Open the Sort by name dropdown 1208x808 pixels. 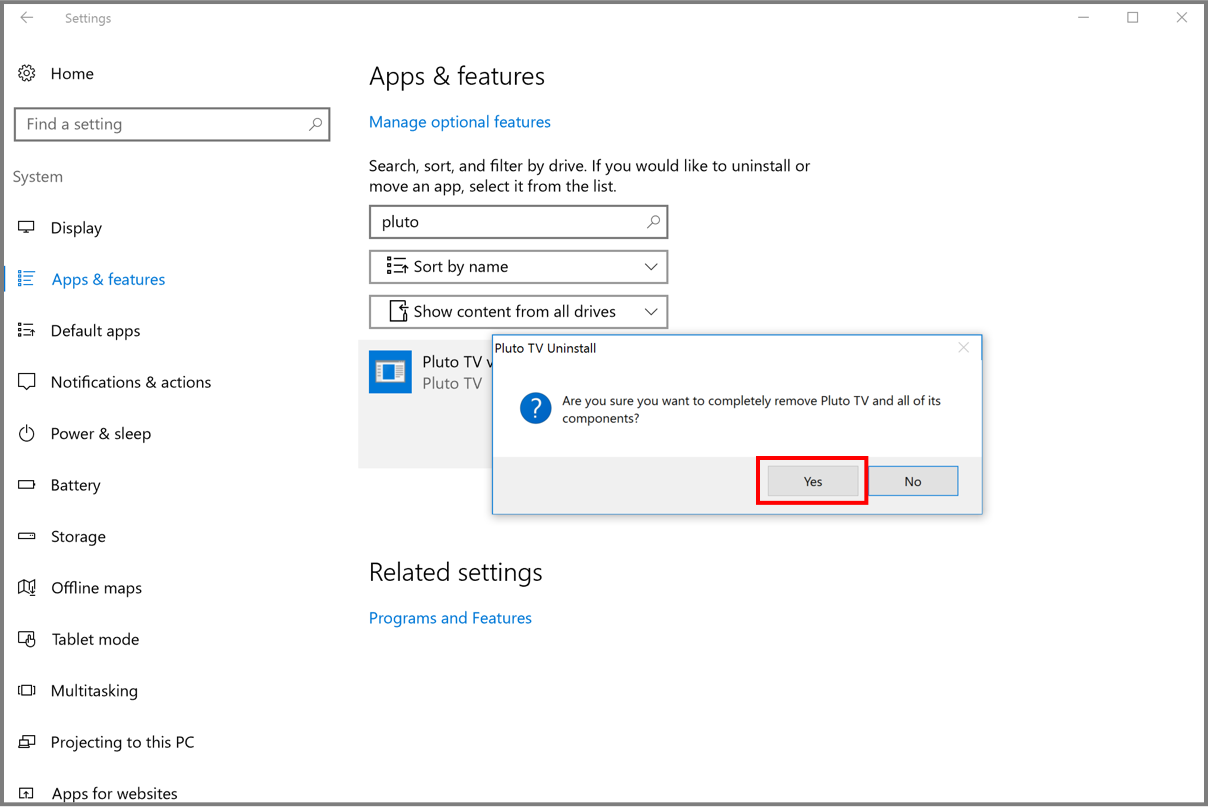(x=518, y=267)
